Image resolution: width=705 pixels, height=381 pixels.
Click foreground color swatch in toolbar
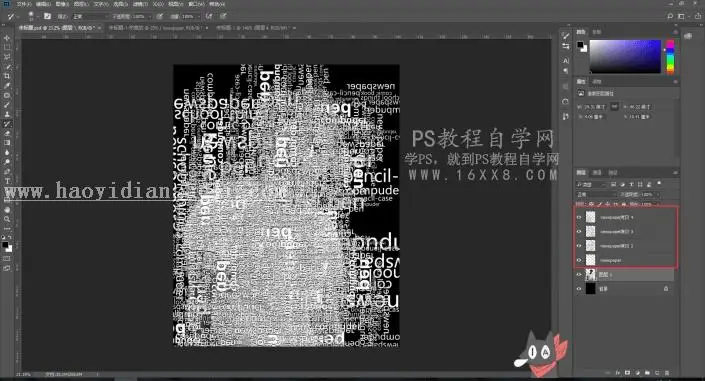click(x=5, y=245)
